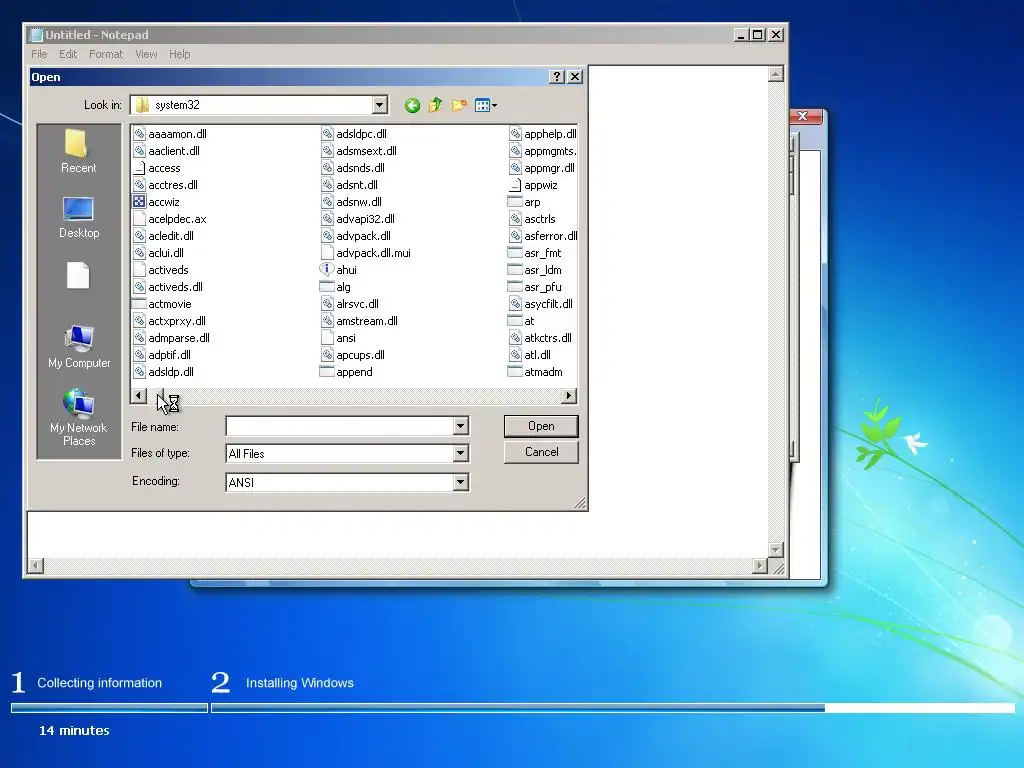
Task: Click the Open button
Action: point(541,426)
